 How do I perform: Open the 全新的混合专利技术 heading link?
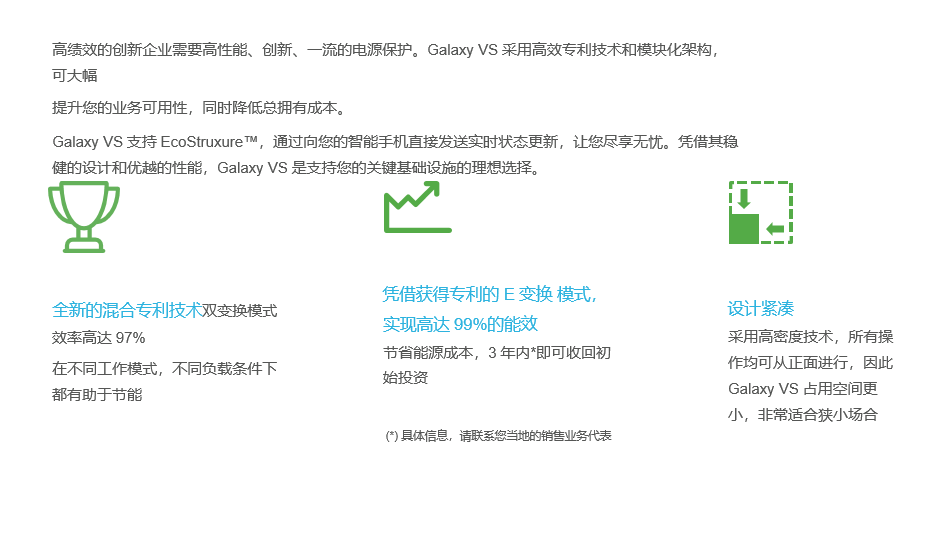click(127, 310)
